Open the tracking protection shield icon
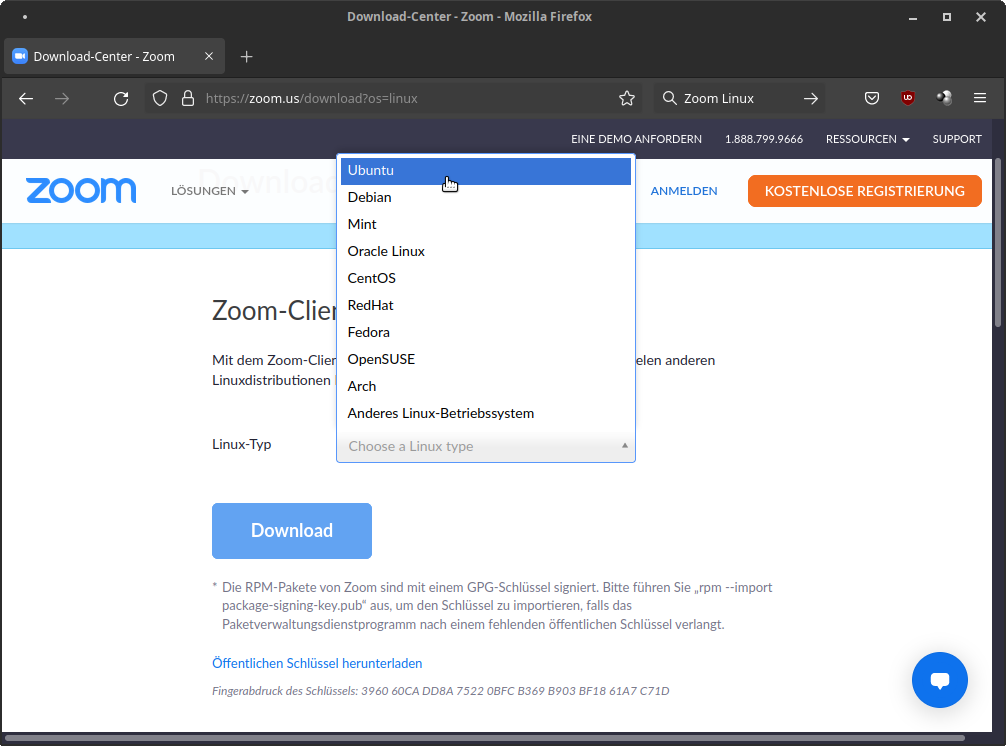1006x746 pixels. 160,98
